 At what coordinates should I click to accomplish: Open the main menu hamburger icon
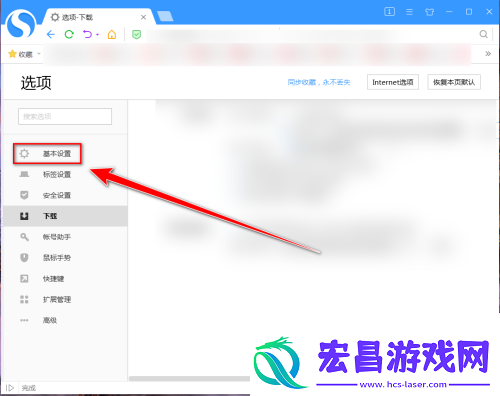click(409, 12)
